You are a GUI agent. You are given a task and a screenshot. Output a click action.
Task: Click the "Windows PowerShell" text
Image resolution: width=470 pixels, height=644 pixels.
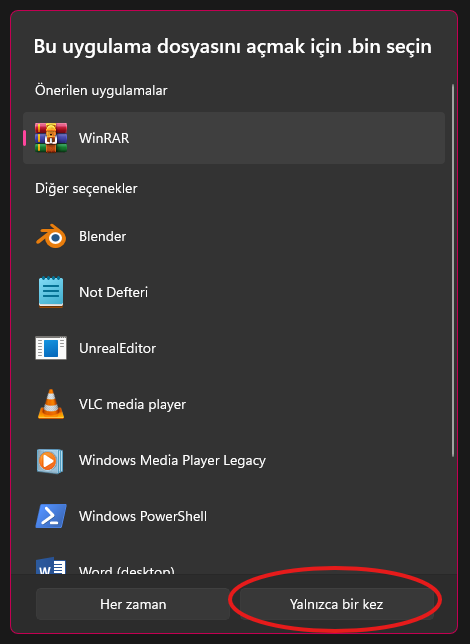(x=143, y=516)
